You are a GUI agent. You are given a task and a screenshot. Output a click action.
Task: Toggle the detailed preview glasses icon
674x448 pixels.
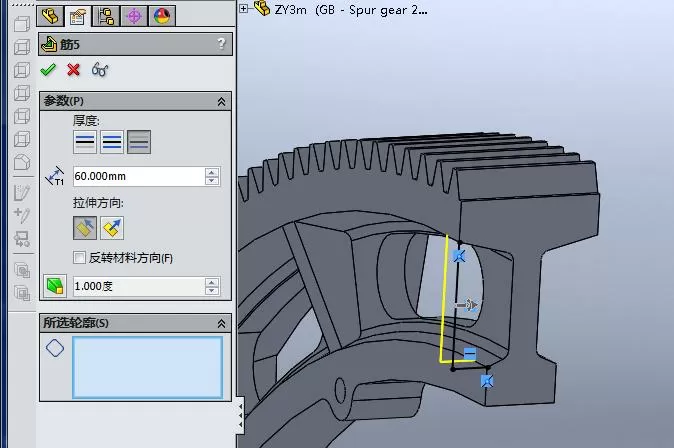point(100,70)
